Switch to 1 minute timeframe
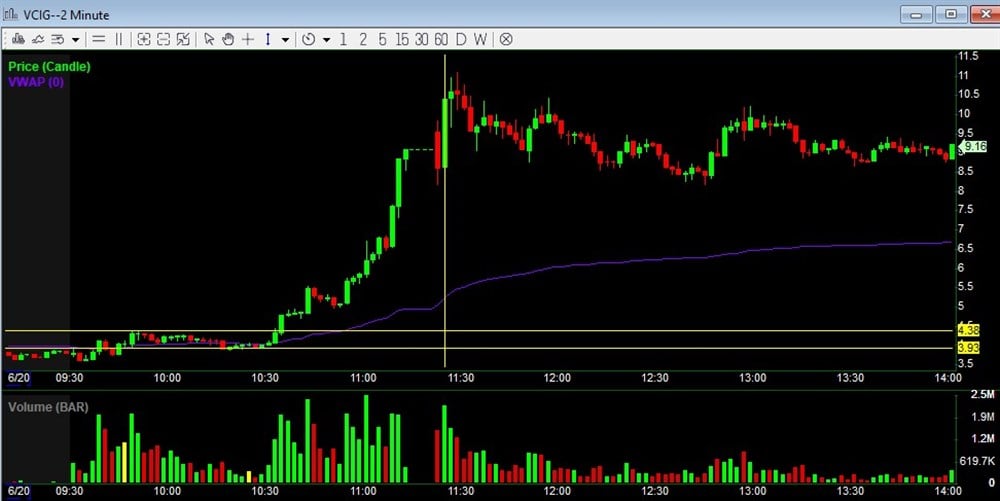The width and height of the screenshot is (1000, 501). [x=343, y=40]
